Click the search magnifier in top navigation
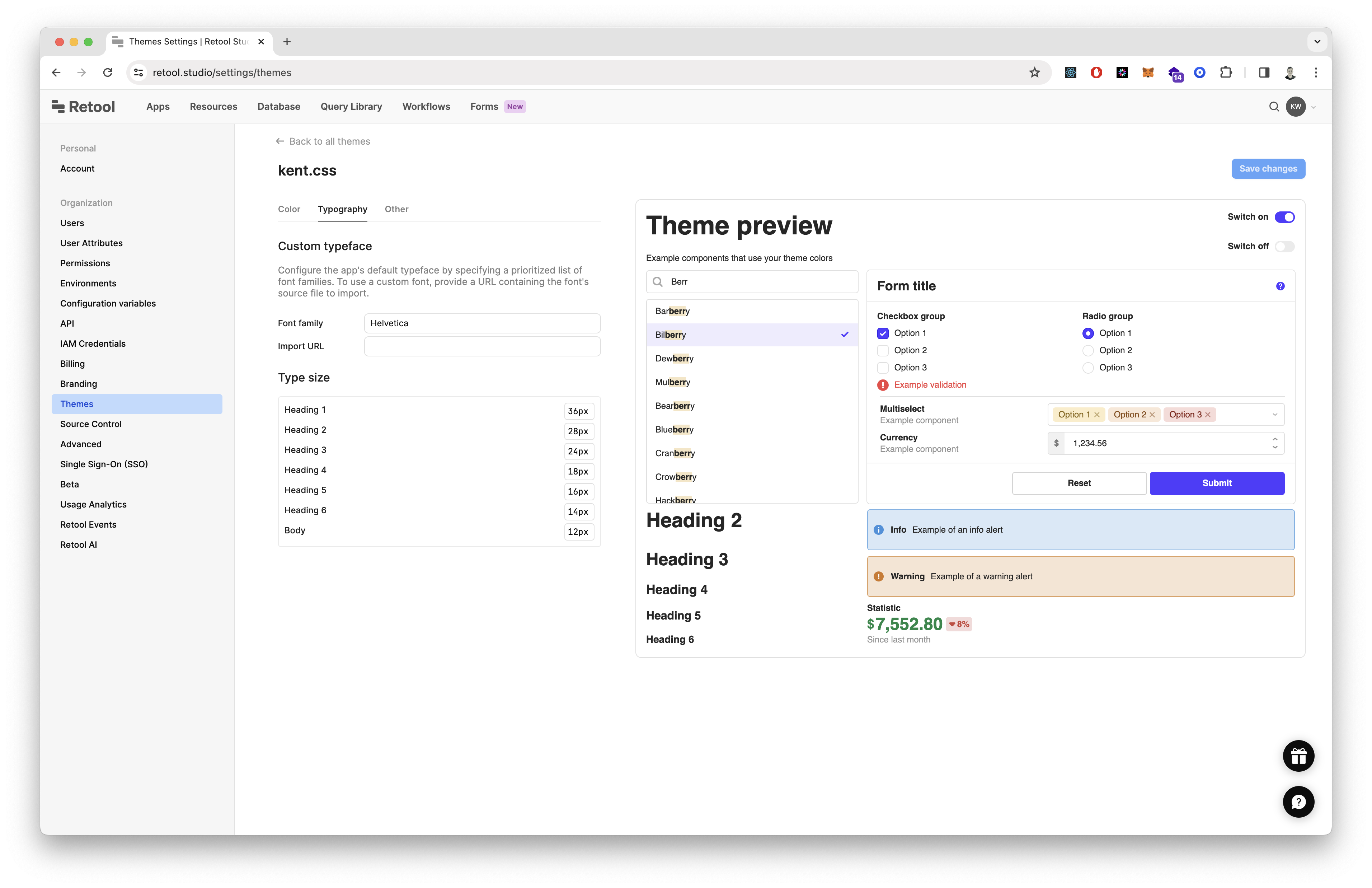The height and width of the screenshot is (888, 1372). 1273,107
